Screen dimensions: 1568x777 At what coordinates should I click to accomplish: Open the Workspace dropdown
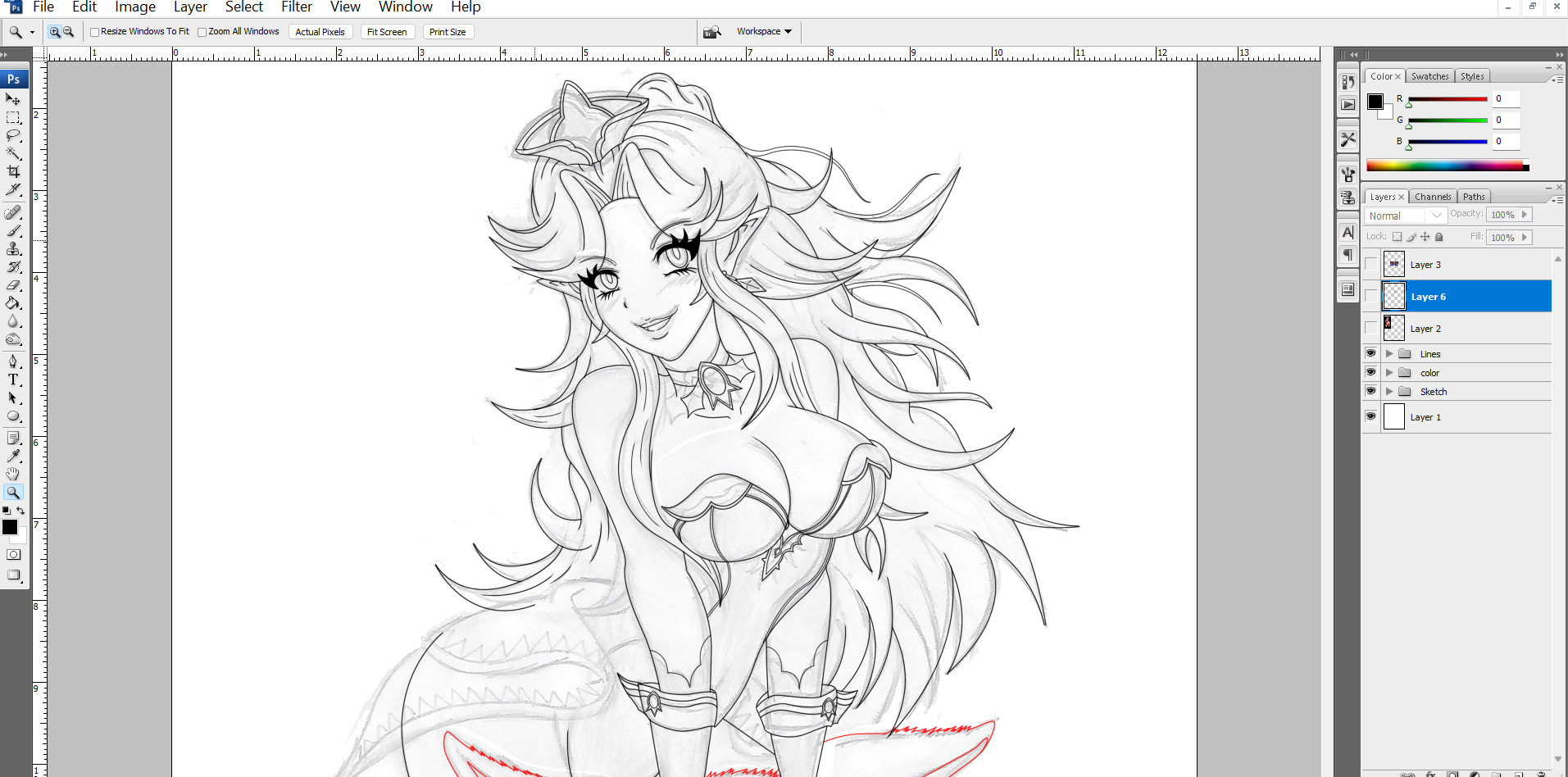[x=763, y=32]
